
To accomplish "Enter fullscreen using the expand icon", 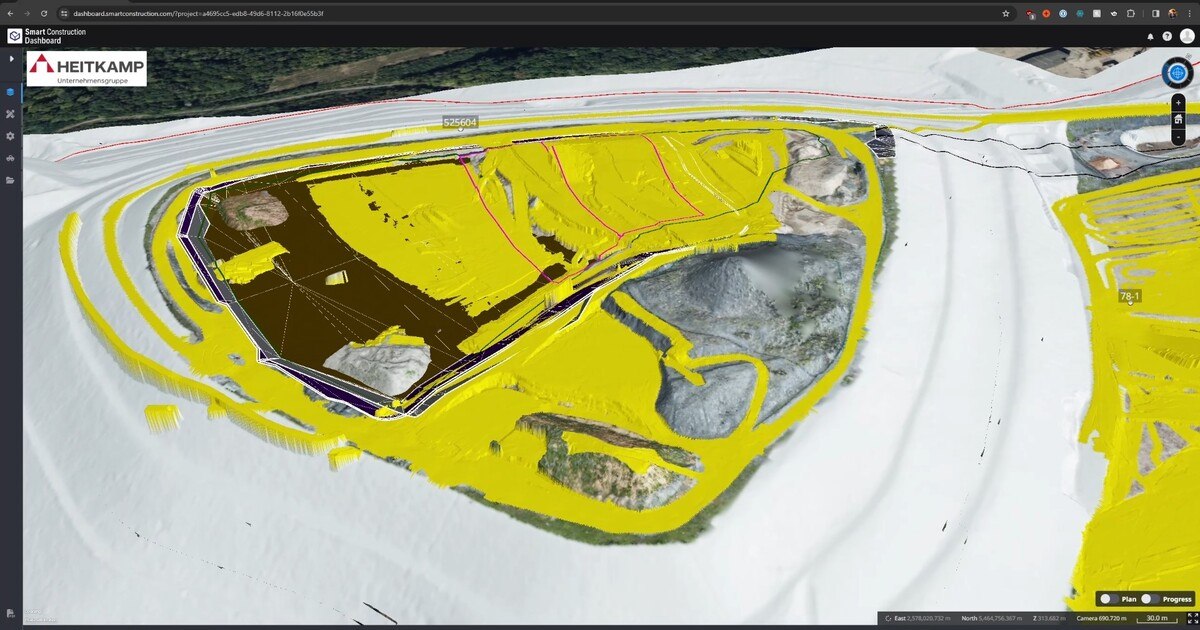I will (1192, 619).
